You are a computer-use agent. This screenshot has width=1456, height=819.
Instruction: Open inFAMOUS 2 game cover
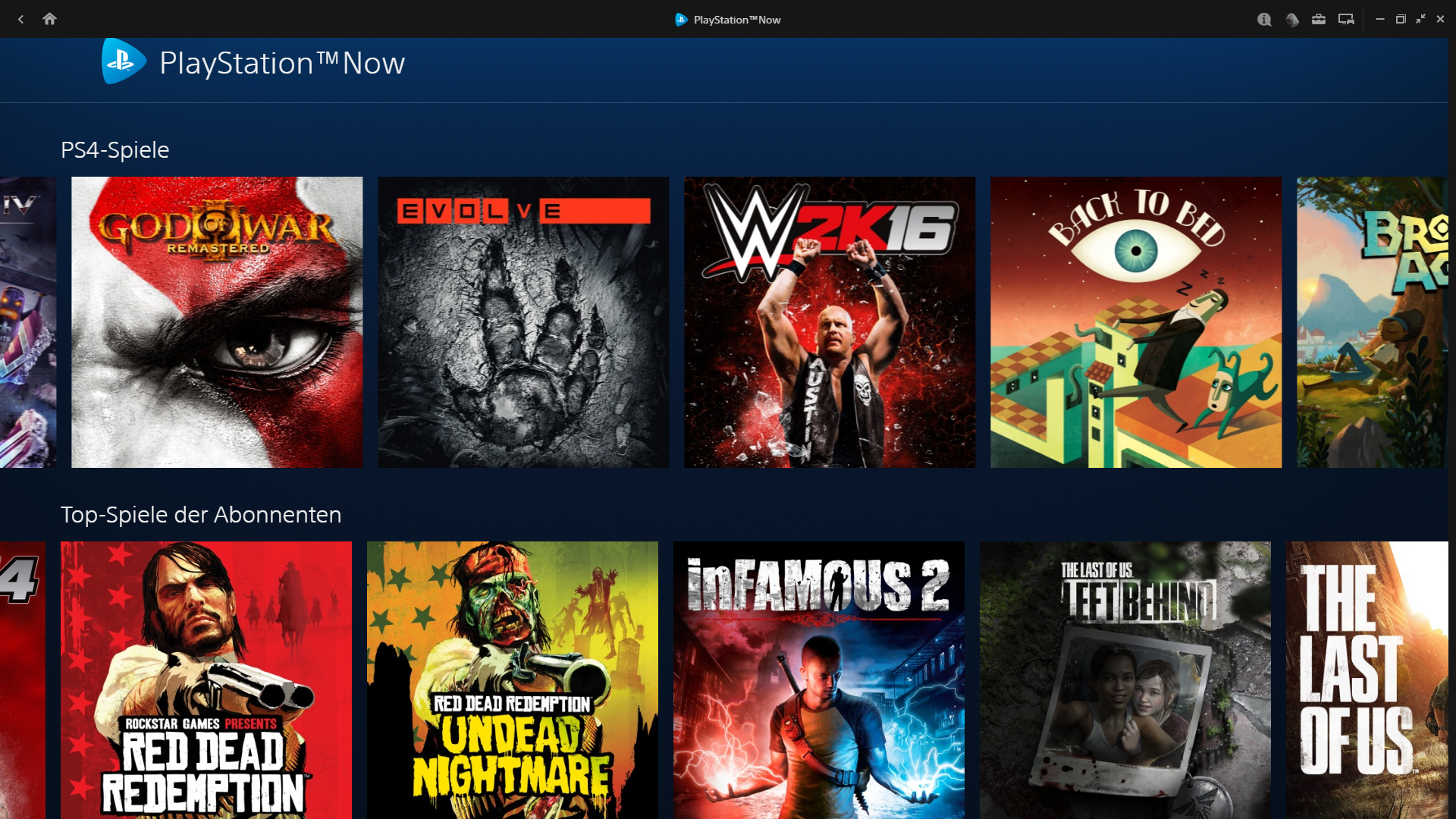819,679
